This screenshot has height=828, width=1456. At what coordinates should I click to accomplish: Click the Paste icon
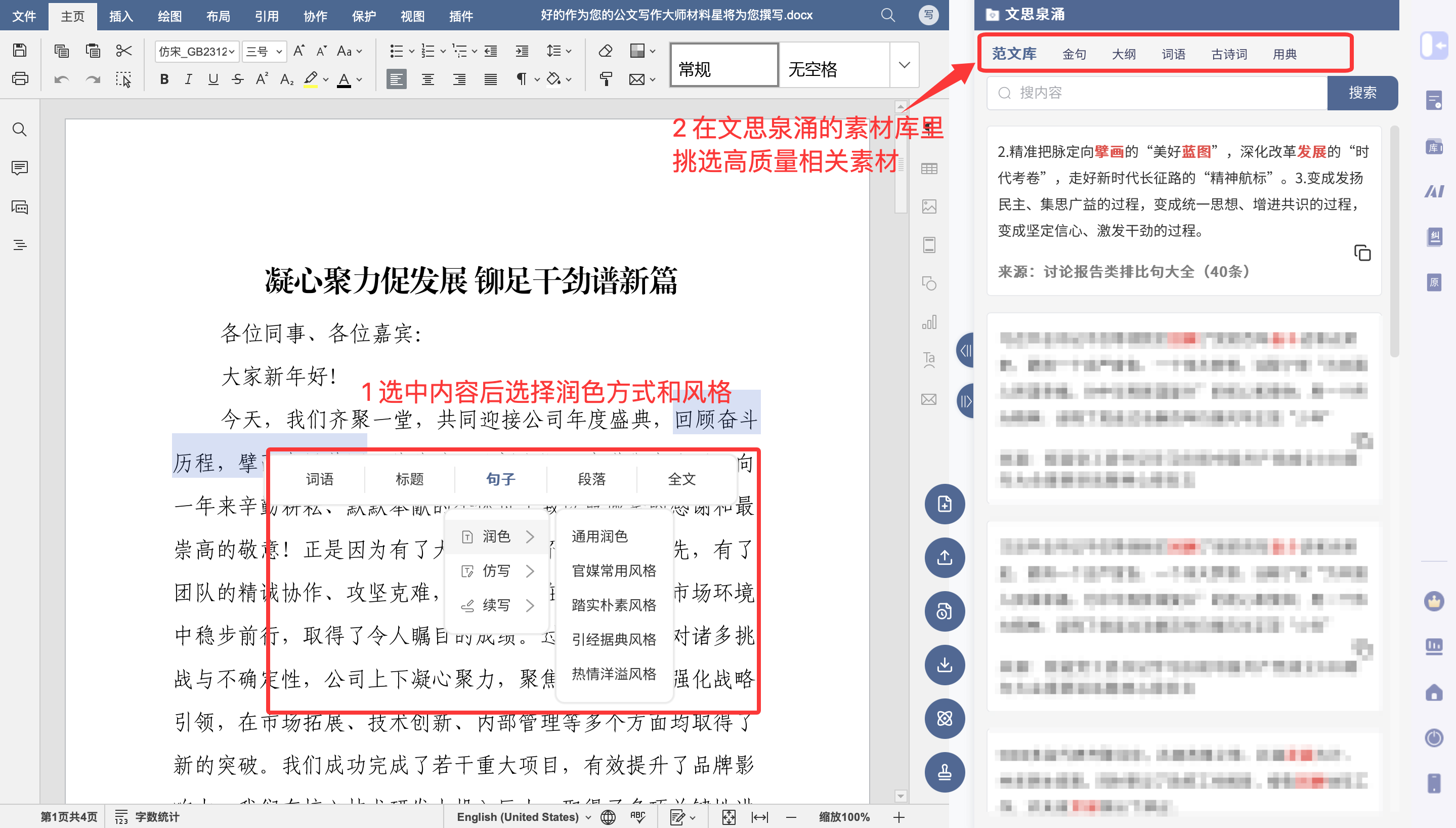[x=93, y=51]
